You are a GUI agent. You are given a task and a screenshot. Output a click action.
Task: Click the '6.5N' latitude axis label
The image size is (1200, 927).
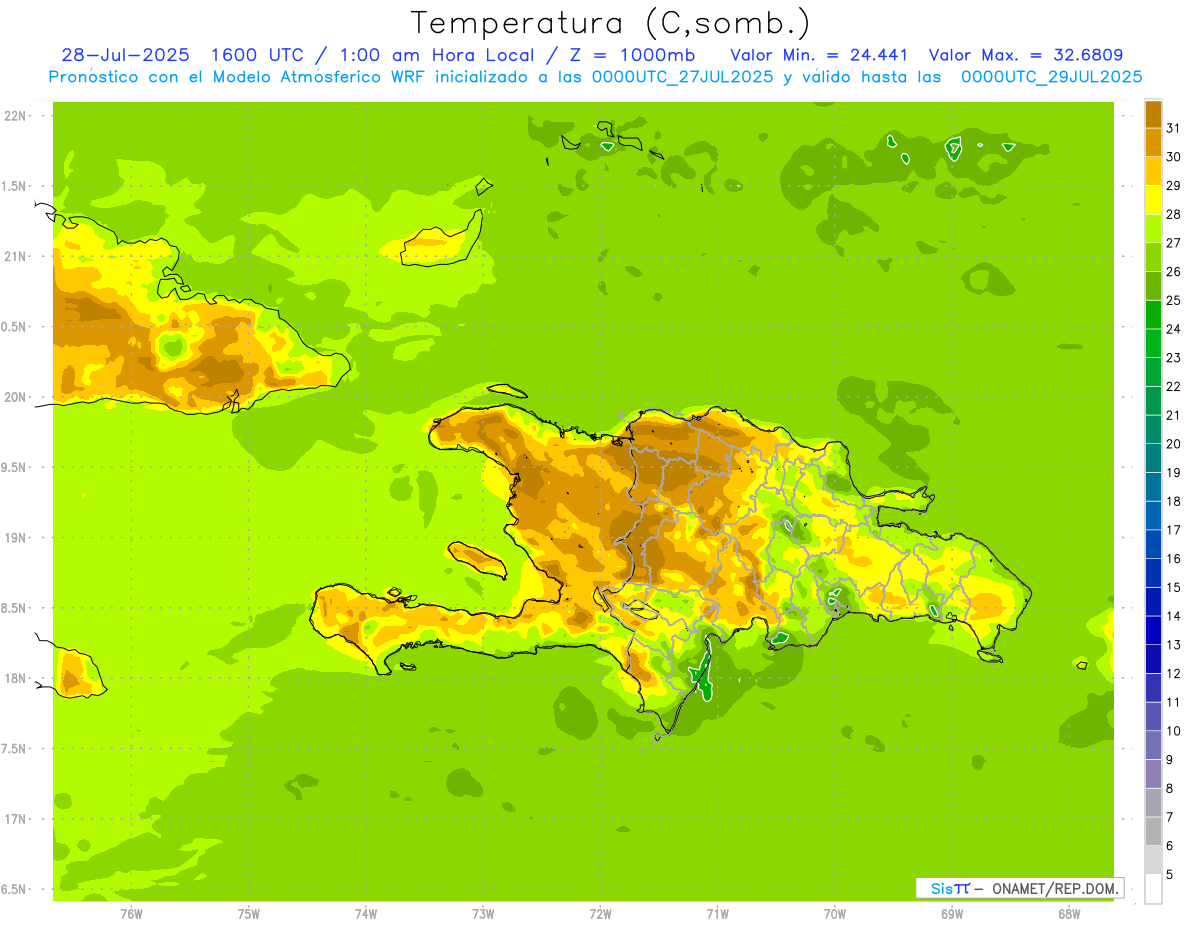tap(14, 889)
